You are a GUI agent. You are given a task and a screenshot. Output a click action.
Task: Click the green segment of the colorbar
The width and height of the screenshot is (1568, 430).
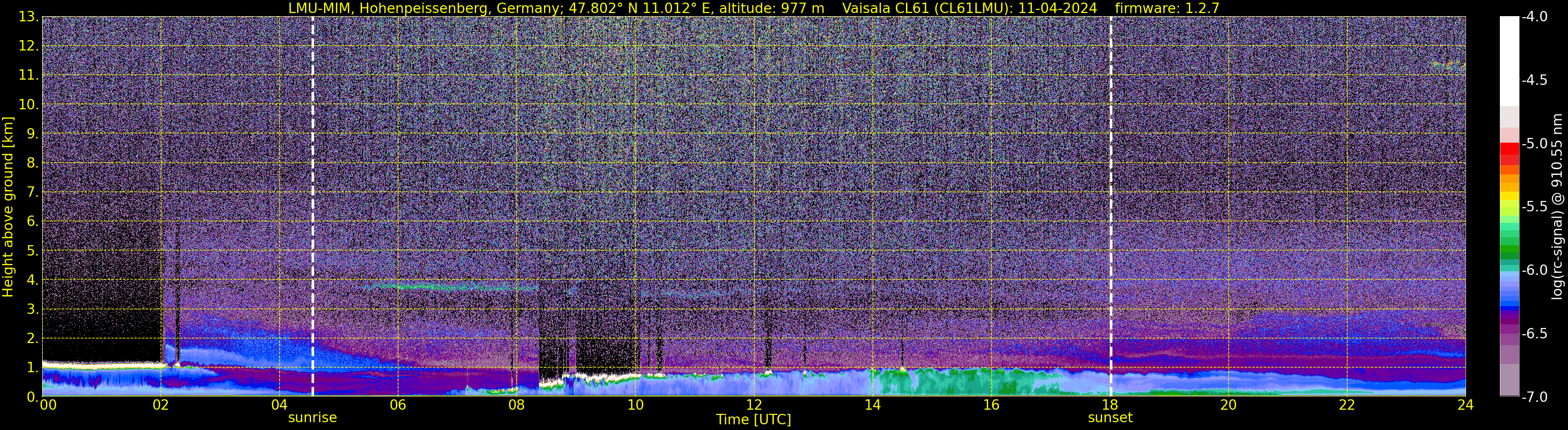1509,250
